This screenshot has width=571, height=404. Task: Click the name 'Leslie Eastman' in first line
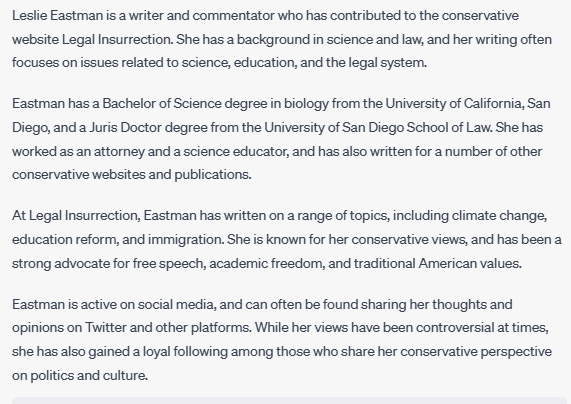(x=58, y=16)
